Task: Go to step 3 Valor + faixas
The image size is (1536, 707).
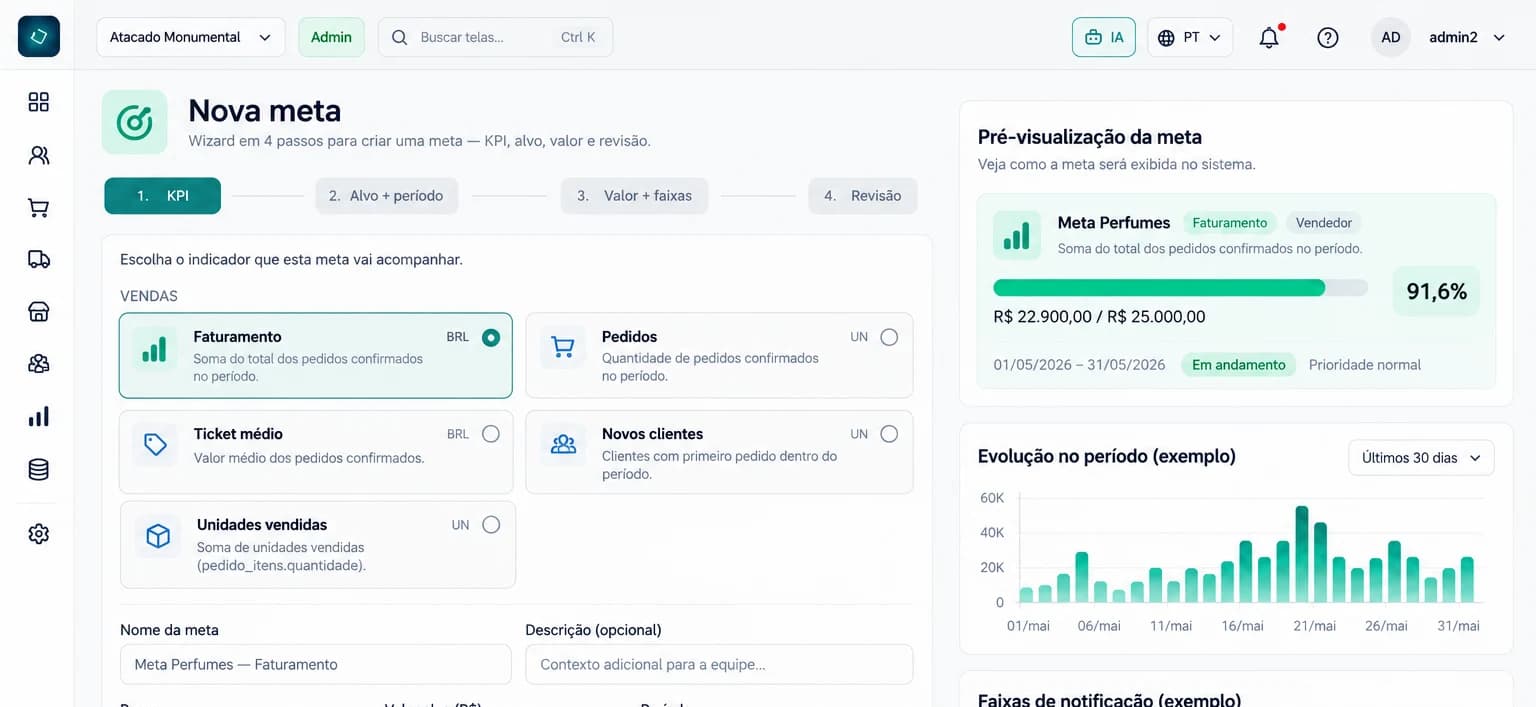Action: 634,196
